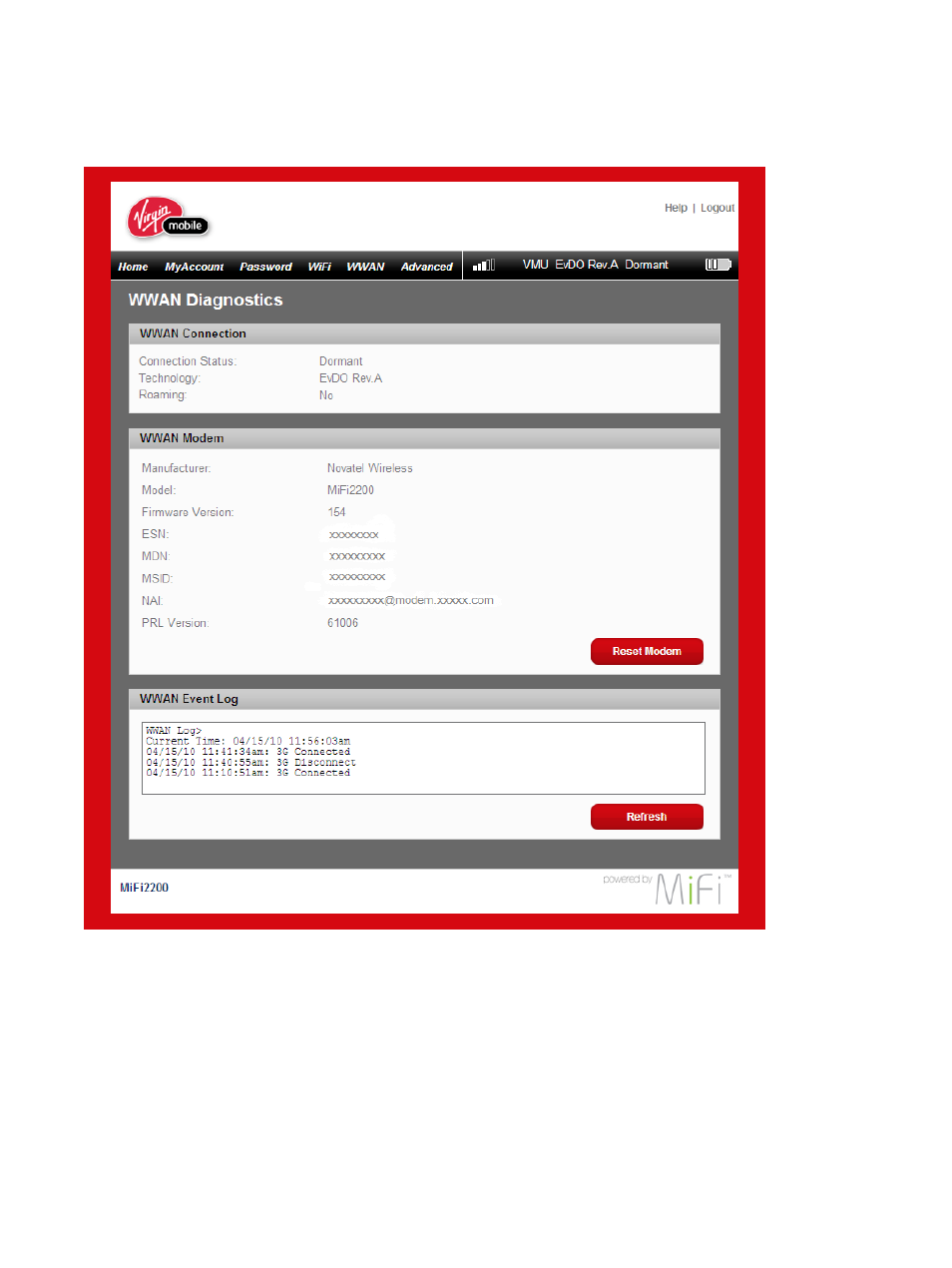Select the 11:10:51am 3G Connected log entry
The image size is (952, 1268).
[248, 773]
